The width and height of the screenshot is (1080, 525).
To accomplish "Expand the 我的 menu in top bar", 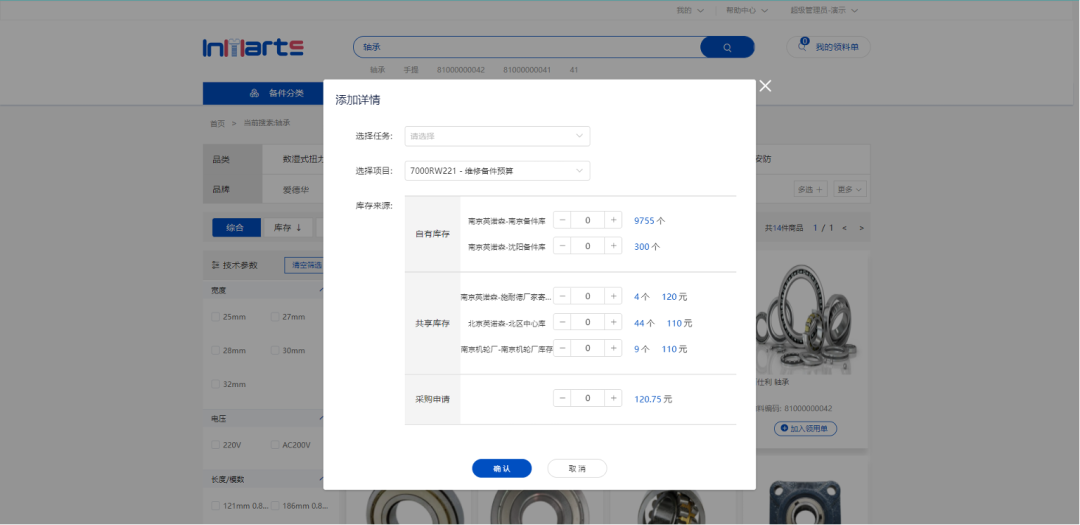I will coord(689,10).
